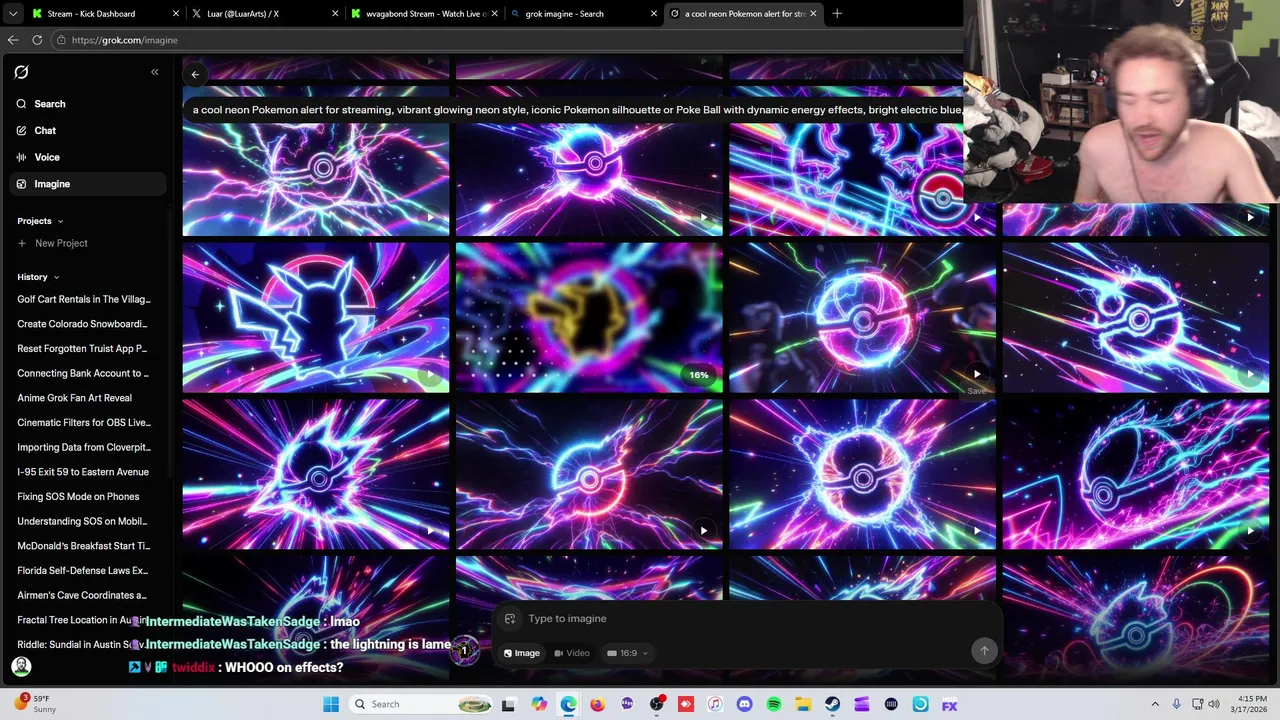Screen dimensions: 1280x720
Task: Open history chat McDonald's Breakfast Start Time
Action: click(84, 546)
